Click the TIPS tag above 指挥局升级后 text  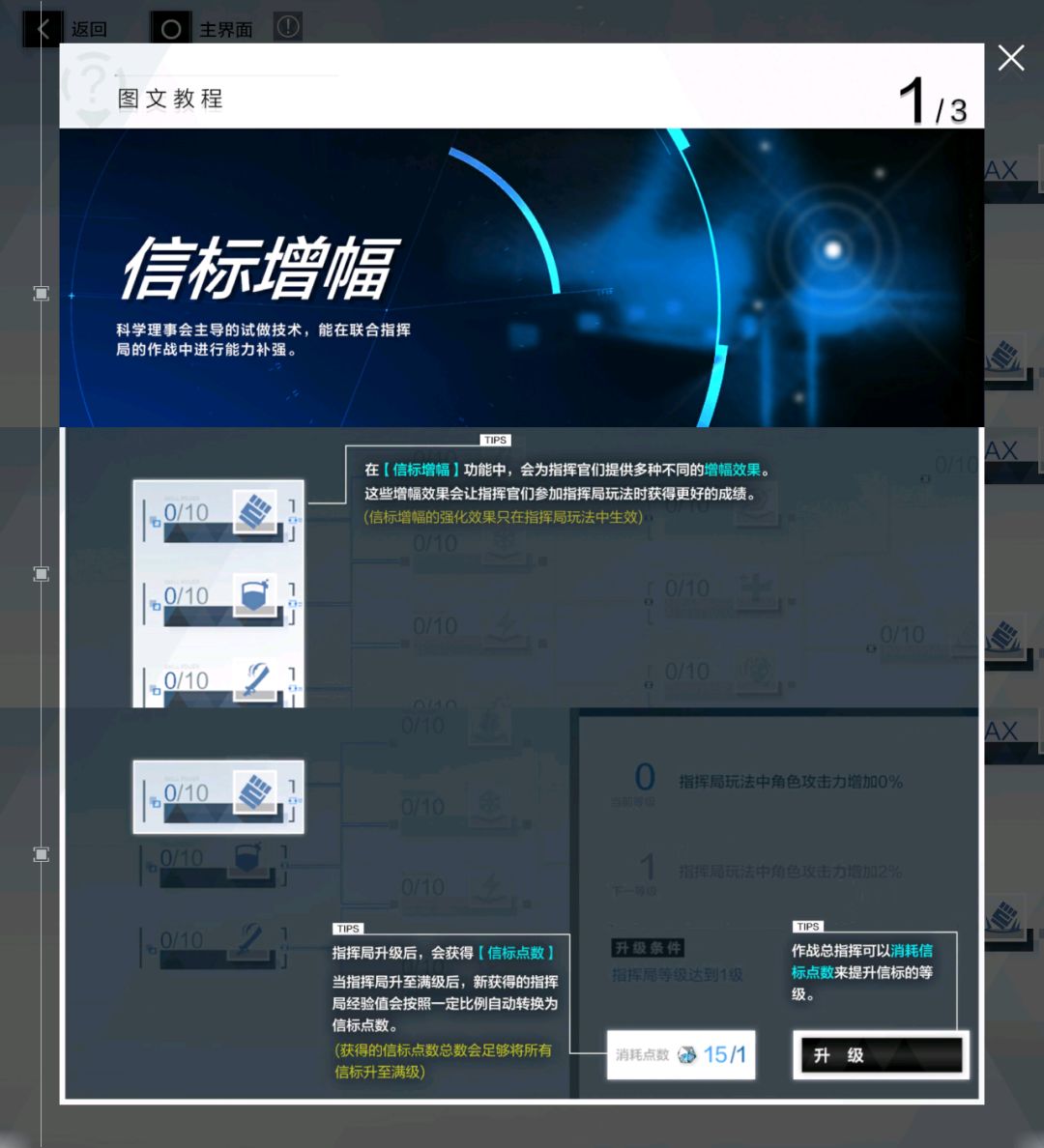(x=348, y=929)
